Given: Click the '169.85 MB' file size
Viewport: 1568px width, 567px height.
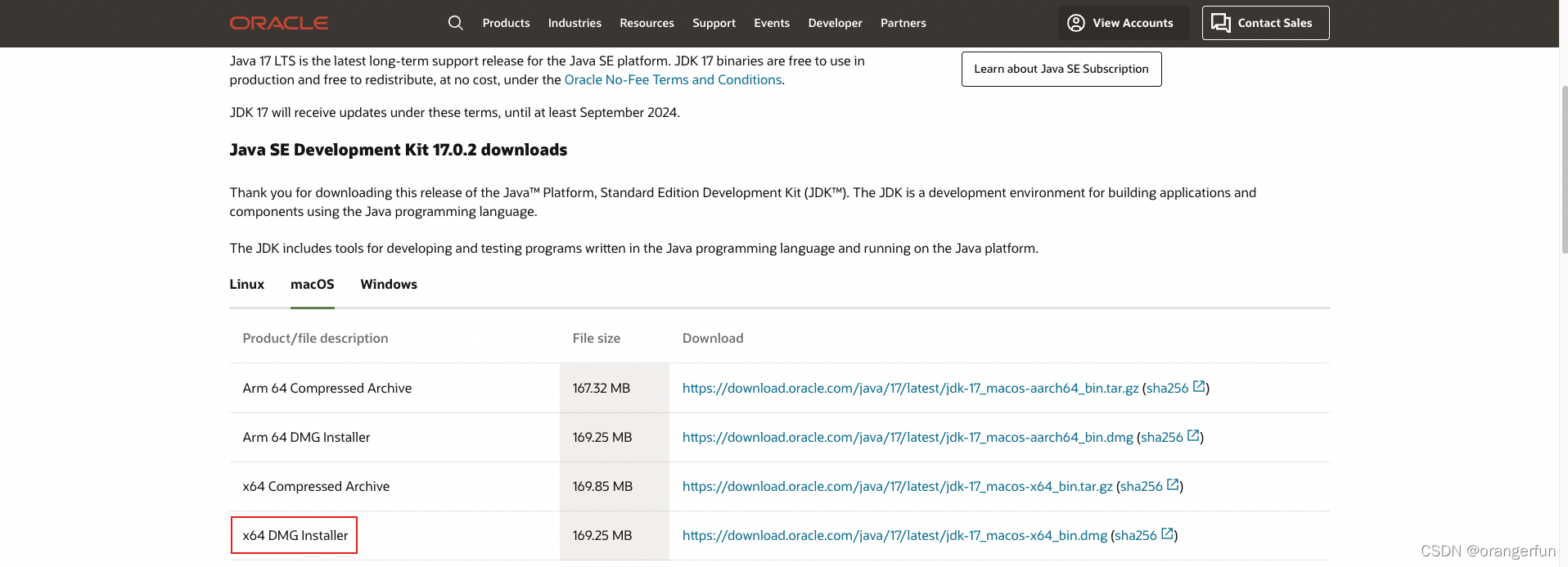Looking at the screenshot, I should [602, 486].
